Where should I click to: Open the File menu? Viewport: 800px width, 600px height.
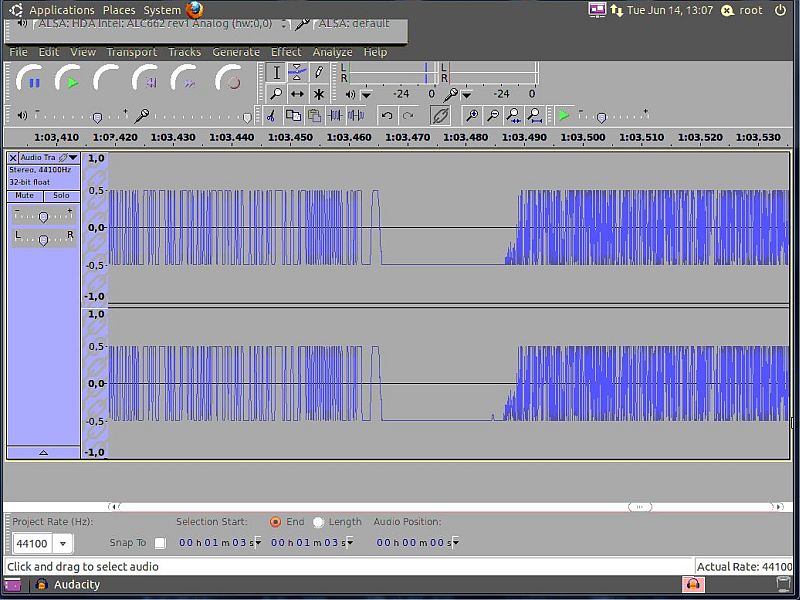coord(18,52)
